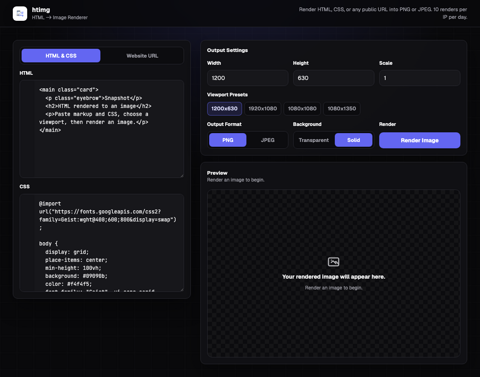Click the '10 renders per IP per day' description
480x377 pixels.
(x=383, y=13)
